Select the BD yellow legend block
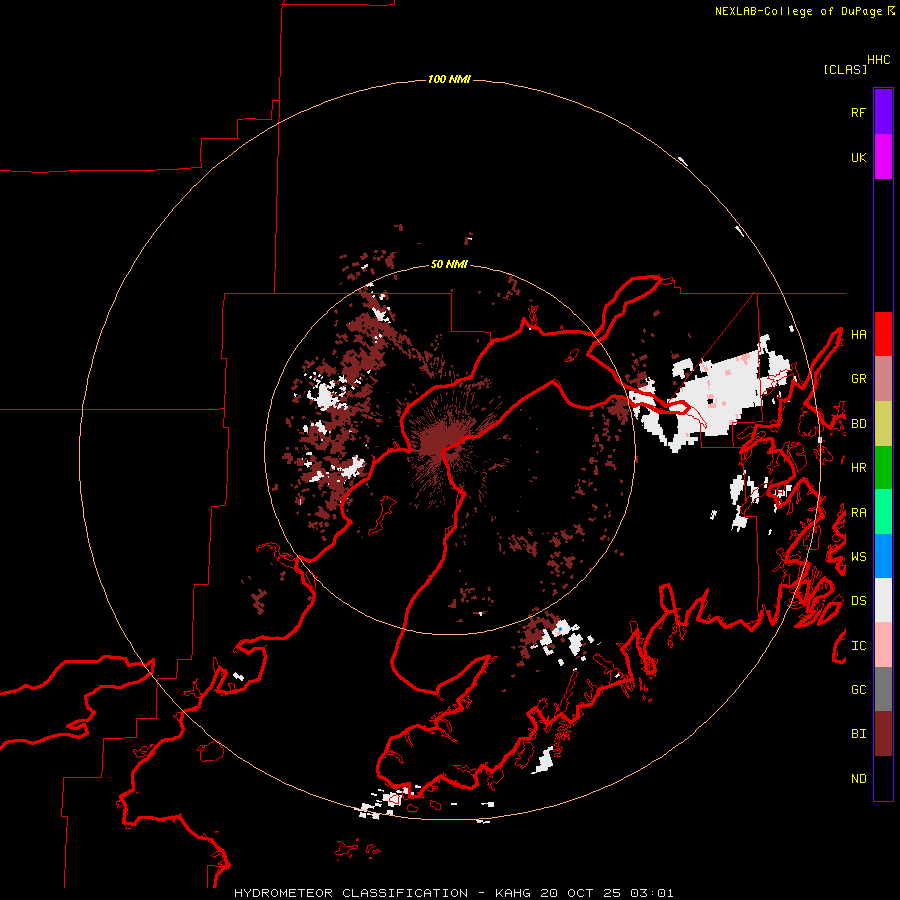 click(x=883, y=423)
